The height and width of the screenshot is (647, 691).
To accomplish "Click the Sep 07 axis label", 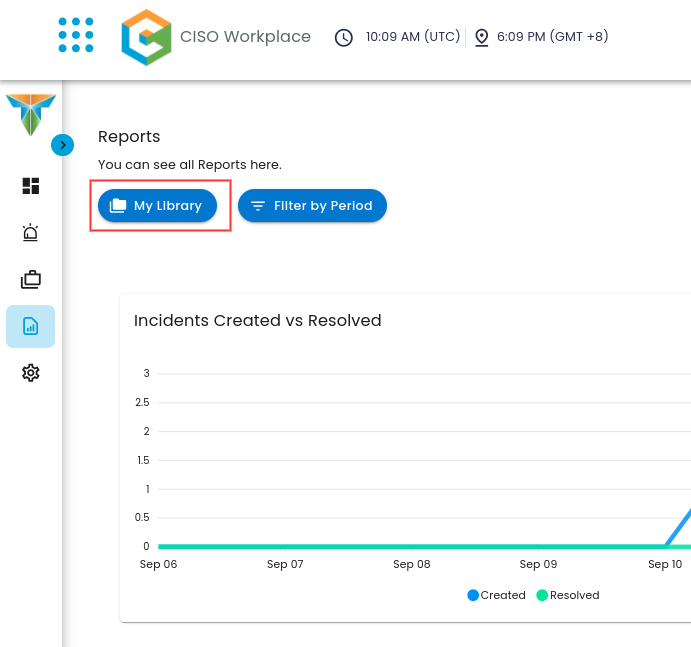I will coord(285,564).
